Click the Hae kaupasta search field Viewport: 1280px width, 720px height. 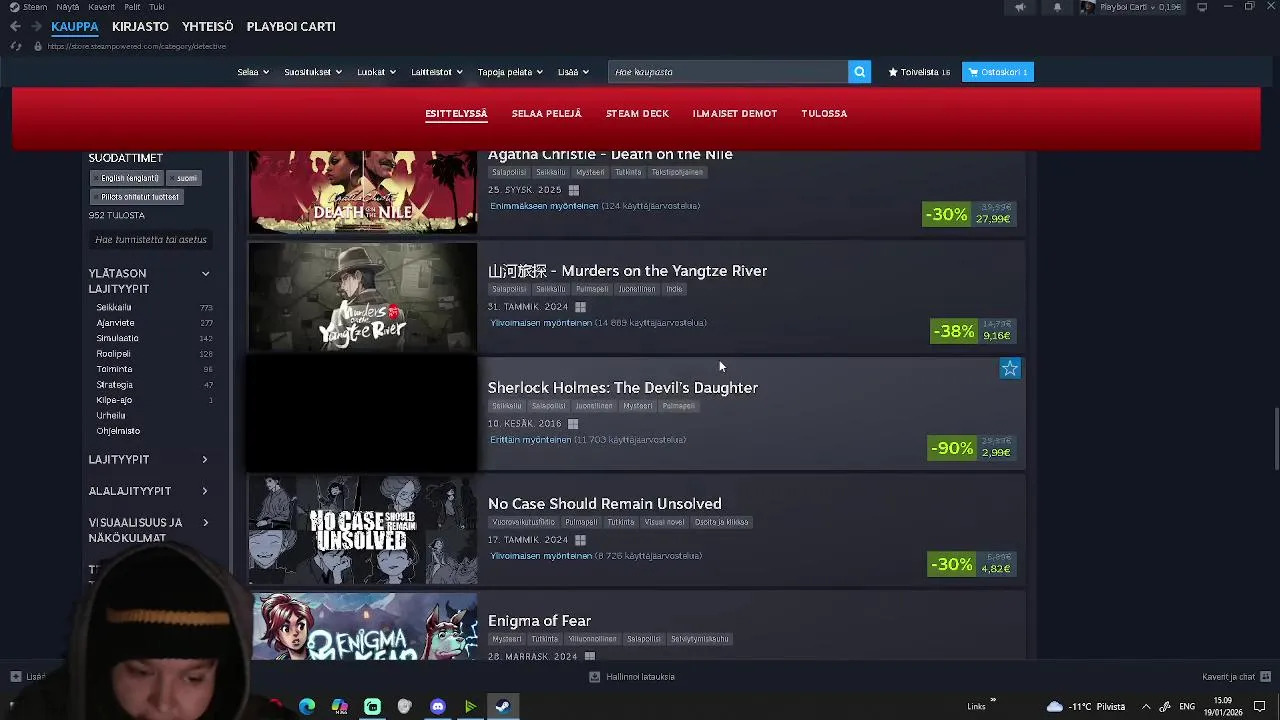[728, 72]
